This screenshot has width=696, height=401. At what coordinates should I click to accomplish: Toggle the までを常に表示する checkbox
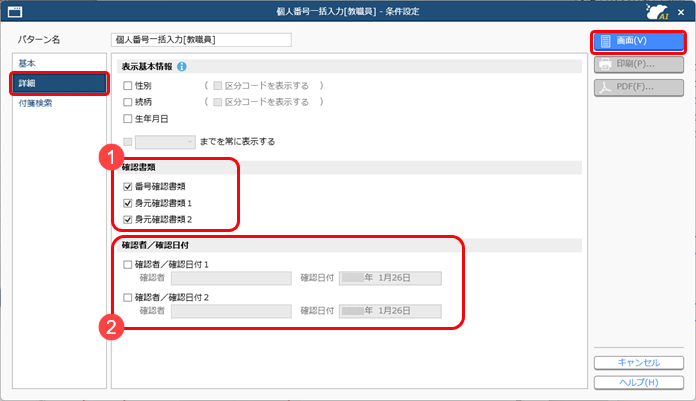point(128,142)
